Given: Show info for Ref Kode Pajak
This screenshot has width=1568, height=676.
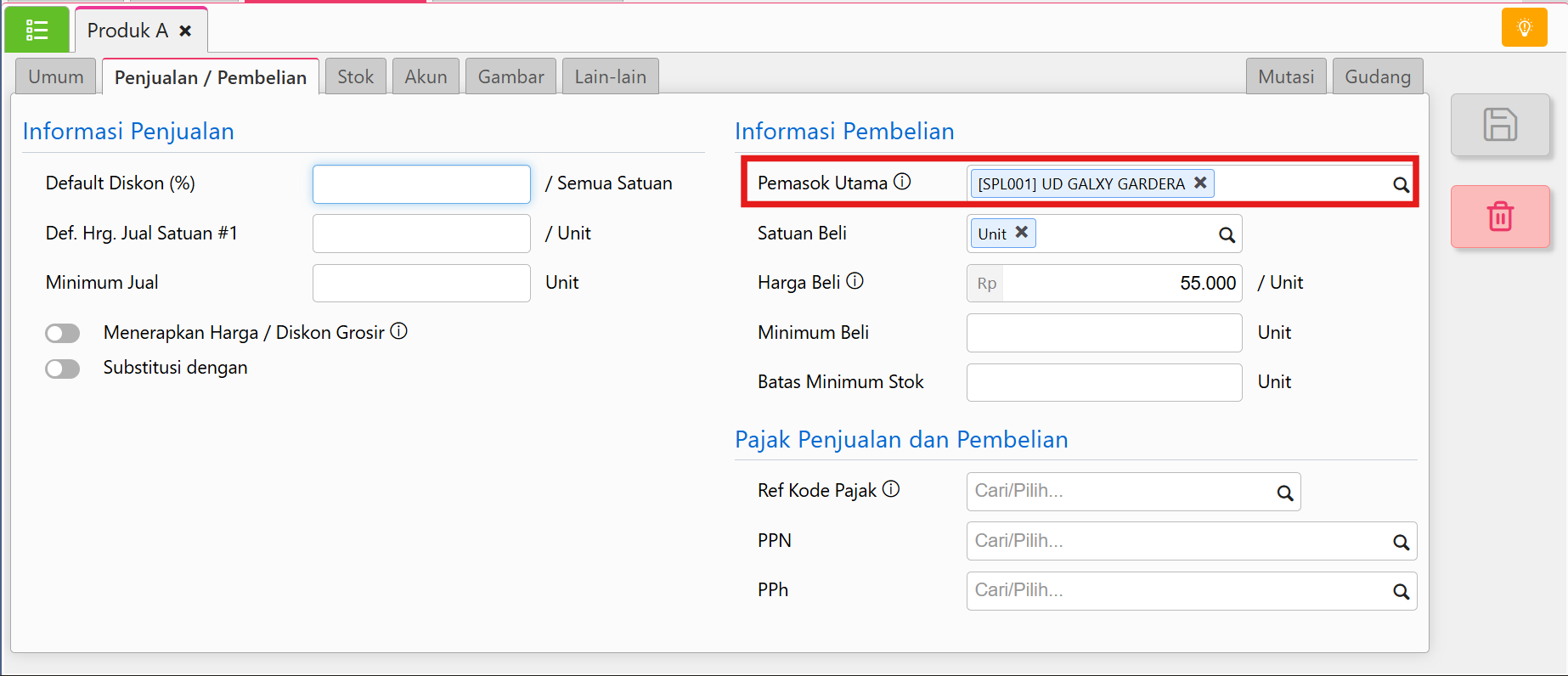Looking at the screenshot, I should tap(891, 488).
